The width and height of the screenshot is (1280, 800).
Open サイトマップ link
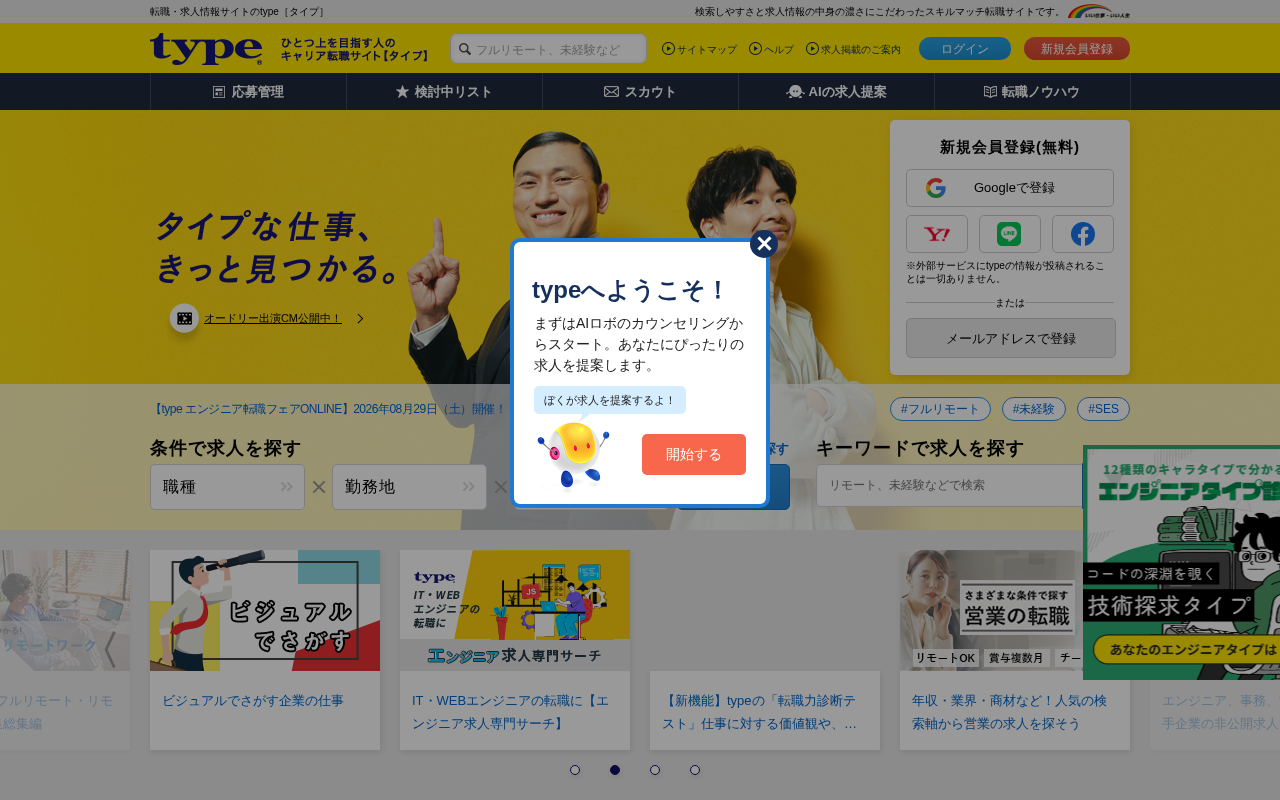[x=699, y=49]
